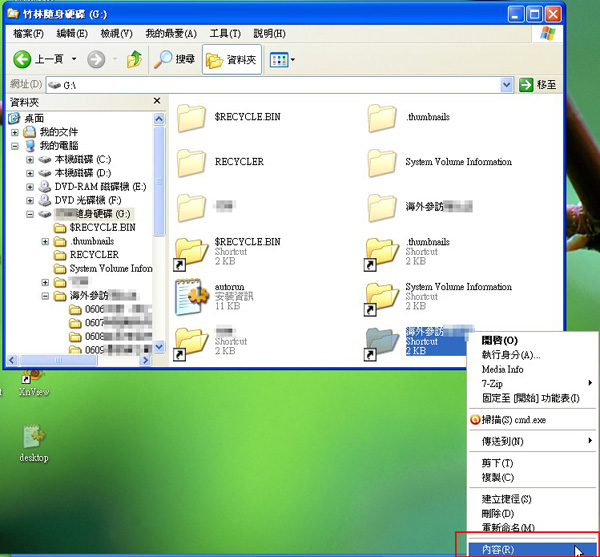Select System Volume Information Shortcut icon

point(380,298)
